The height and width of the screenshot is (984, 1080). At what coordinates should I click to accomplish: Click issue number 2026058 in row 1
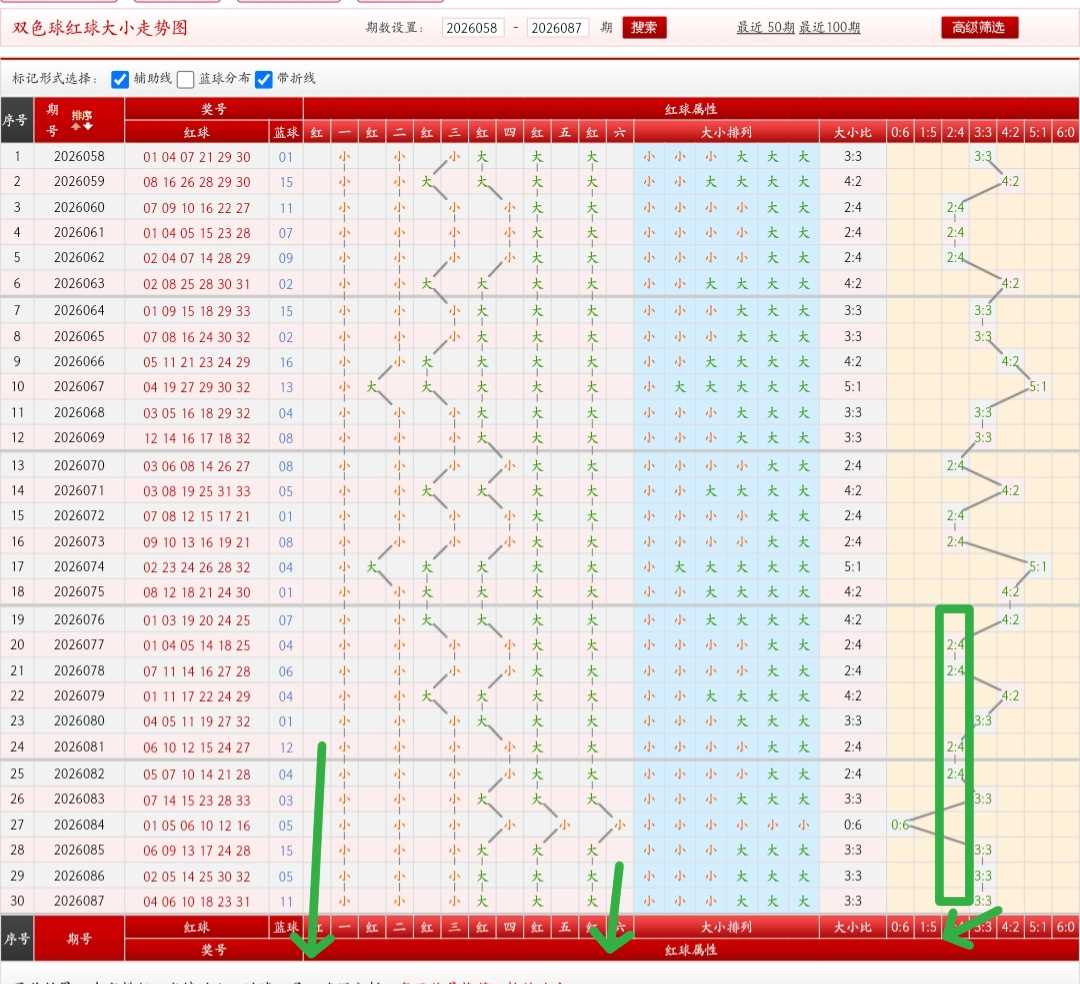[x=79, y=156]
